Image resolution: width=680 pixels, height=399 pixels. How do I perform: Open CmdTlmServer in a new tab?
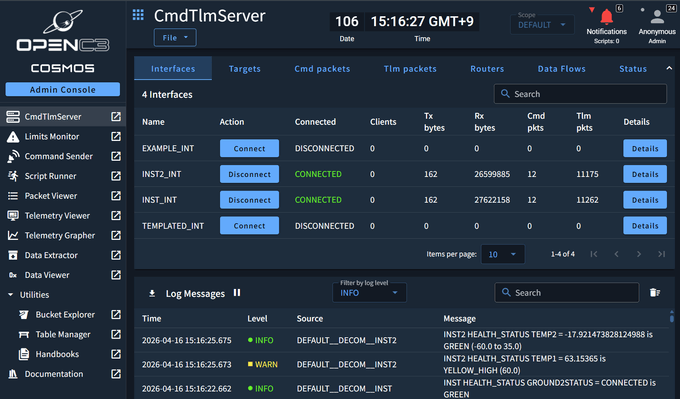pos(116,116)
